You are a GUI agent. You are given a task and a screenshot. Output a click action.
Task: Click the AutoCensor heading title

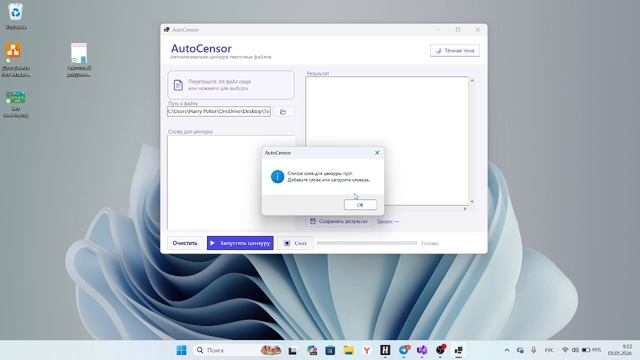coord(201,49)
